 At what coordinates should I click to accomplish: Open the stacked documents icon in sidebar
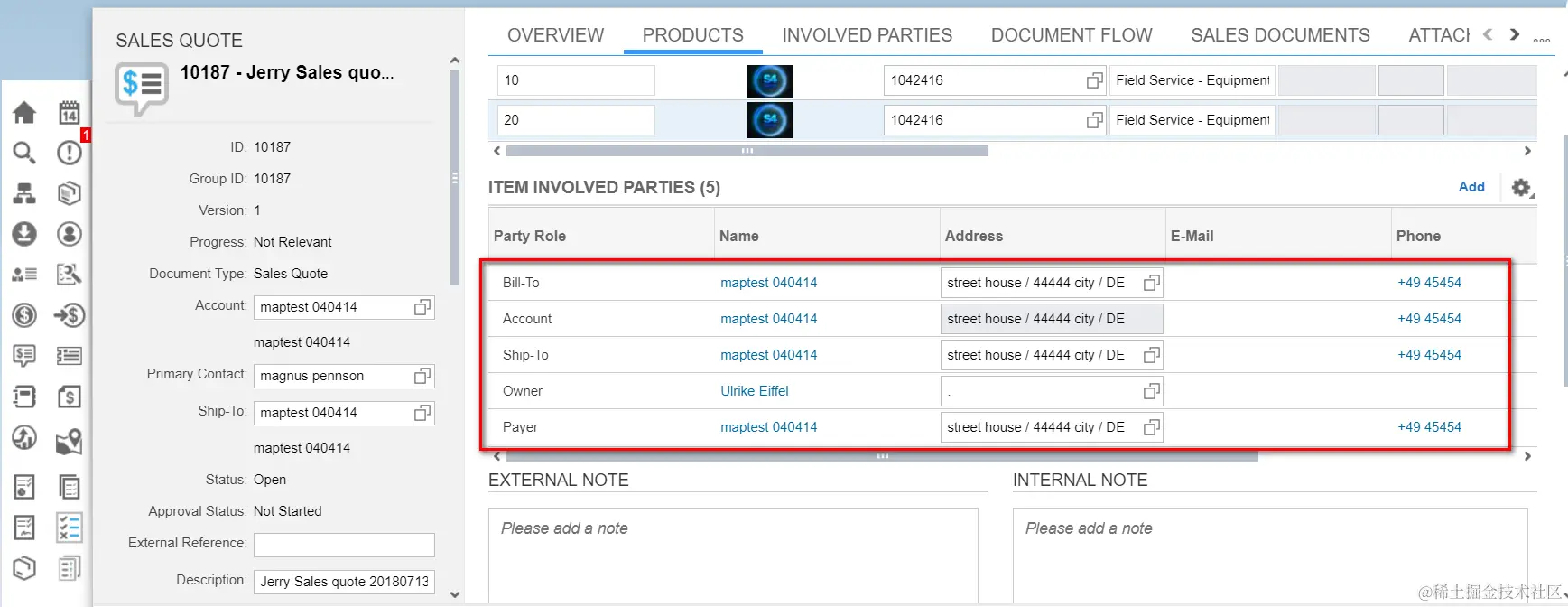tap(70, 487)
